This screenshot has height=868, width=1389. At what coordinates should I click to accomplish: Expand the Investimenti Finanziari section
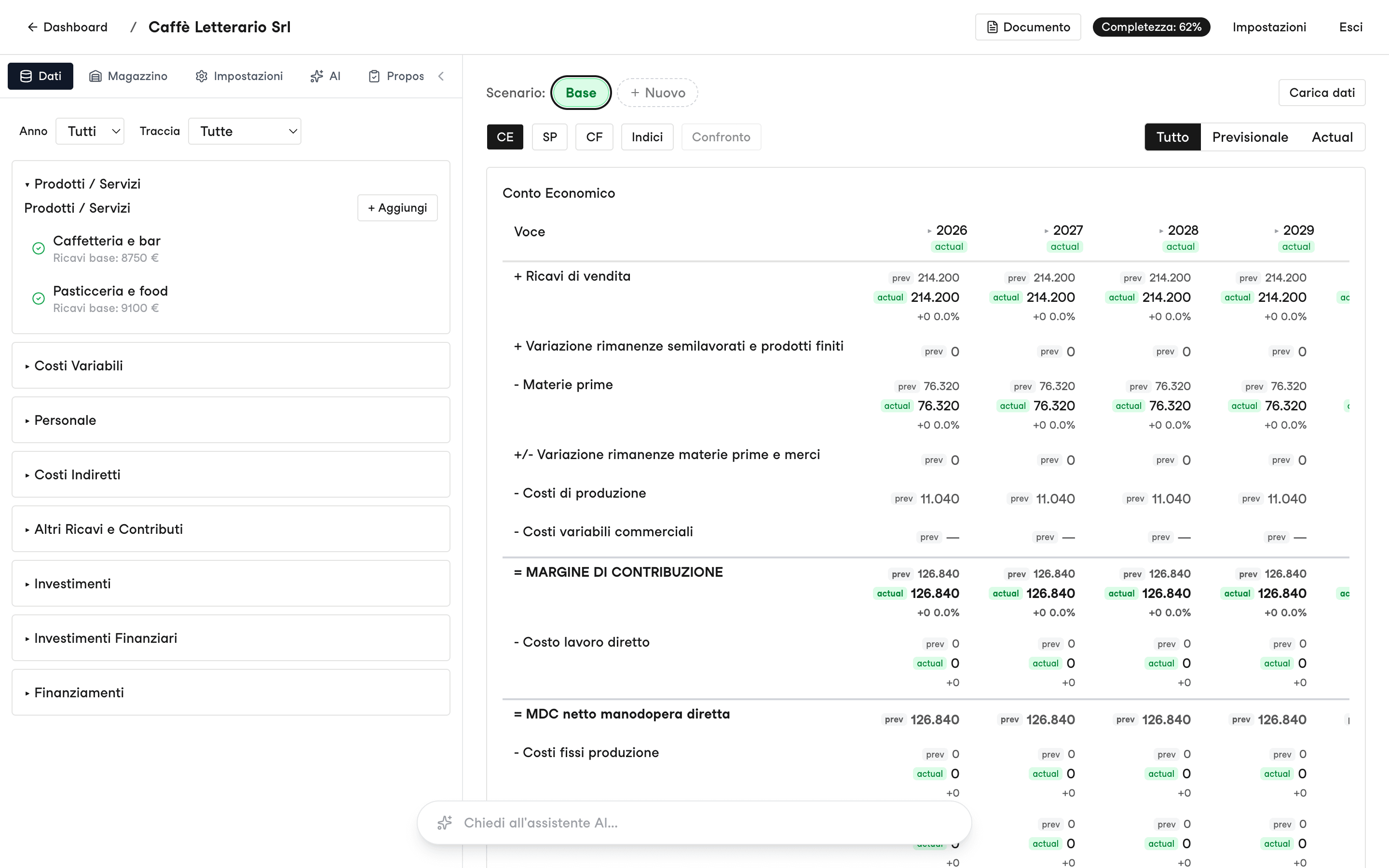coord(231,638)
